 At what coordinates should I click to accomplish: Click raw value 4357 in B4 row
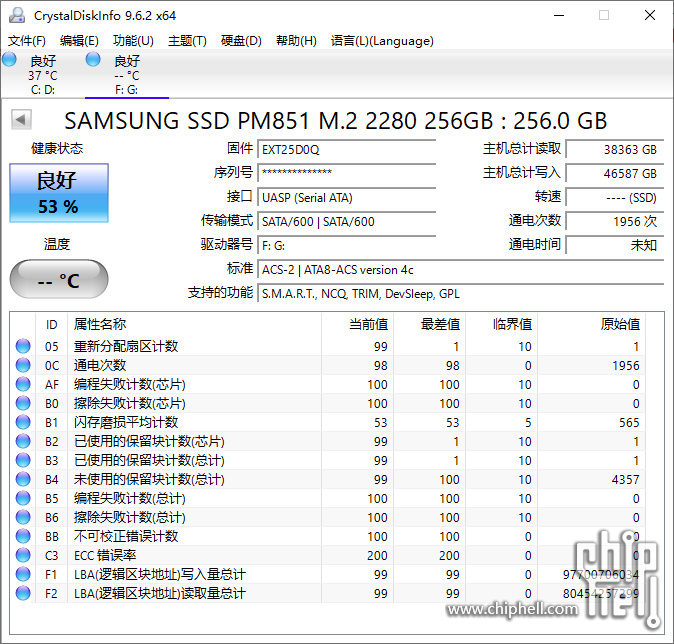625,479
